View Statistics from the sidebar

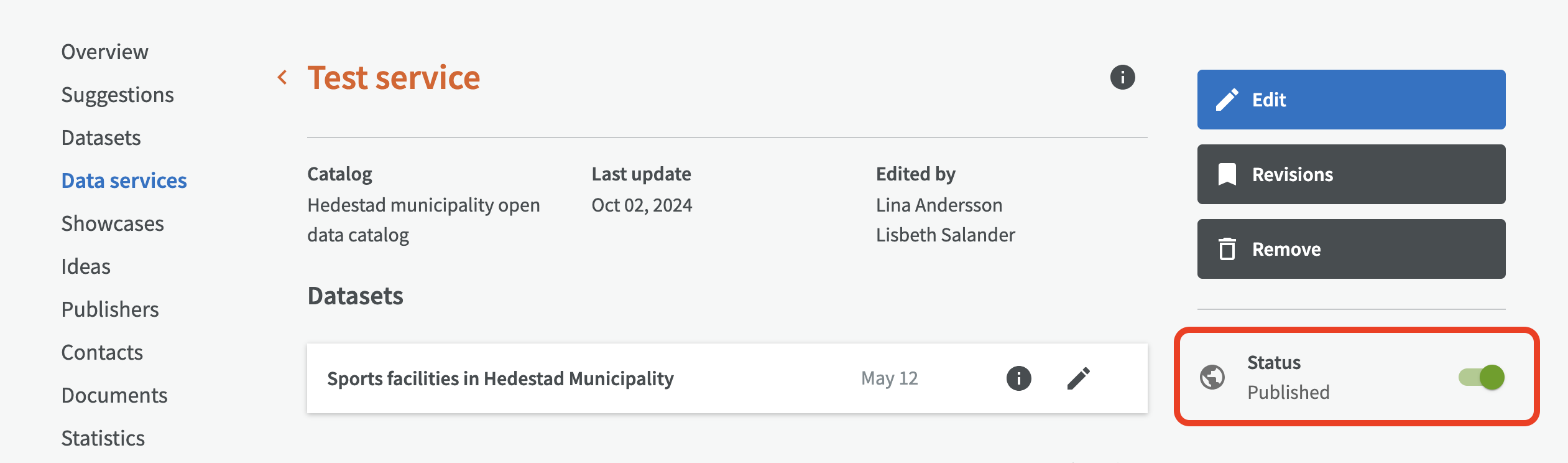(103, 438)
